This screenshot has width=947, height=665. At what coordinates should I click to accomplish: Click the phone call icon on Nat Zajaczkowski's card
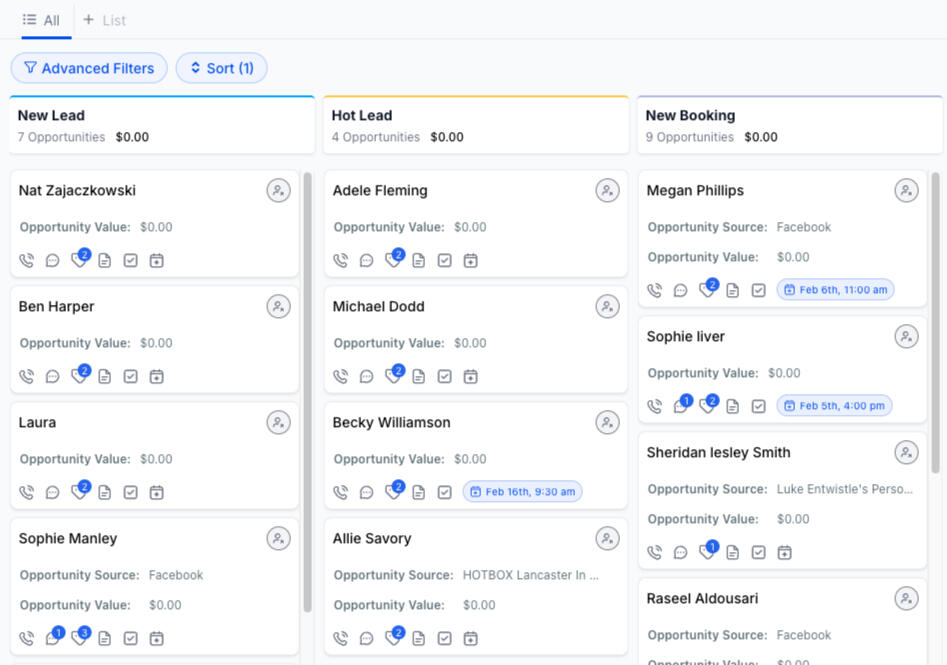(x=27, y=261)
